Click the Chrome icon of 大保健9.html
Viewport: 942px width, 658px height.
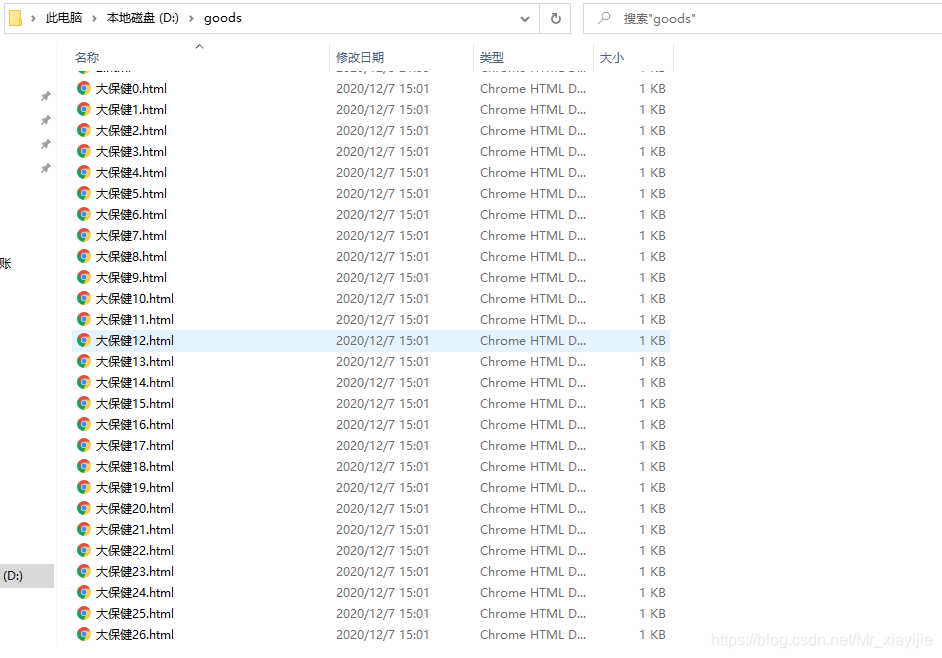click(84, 278)
